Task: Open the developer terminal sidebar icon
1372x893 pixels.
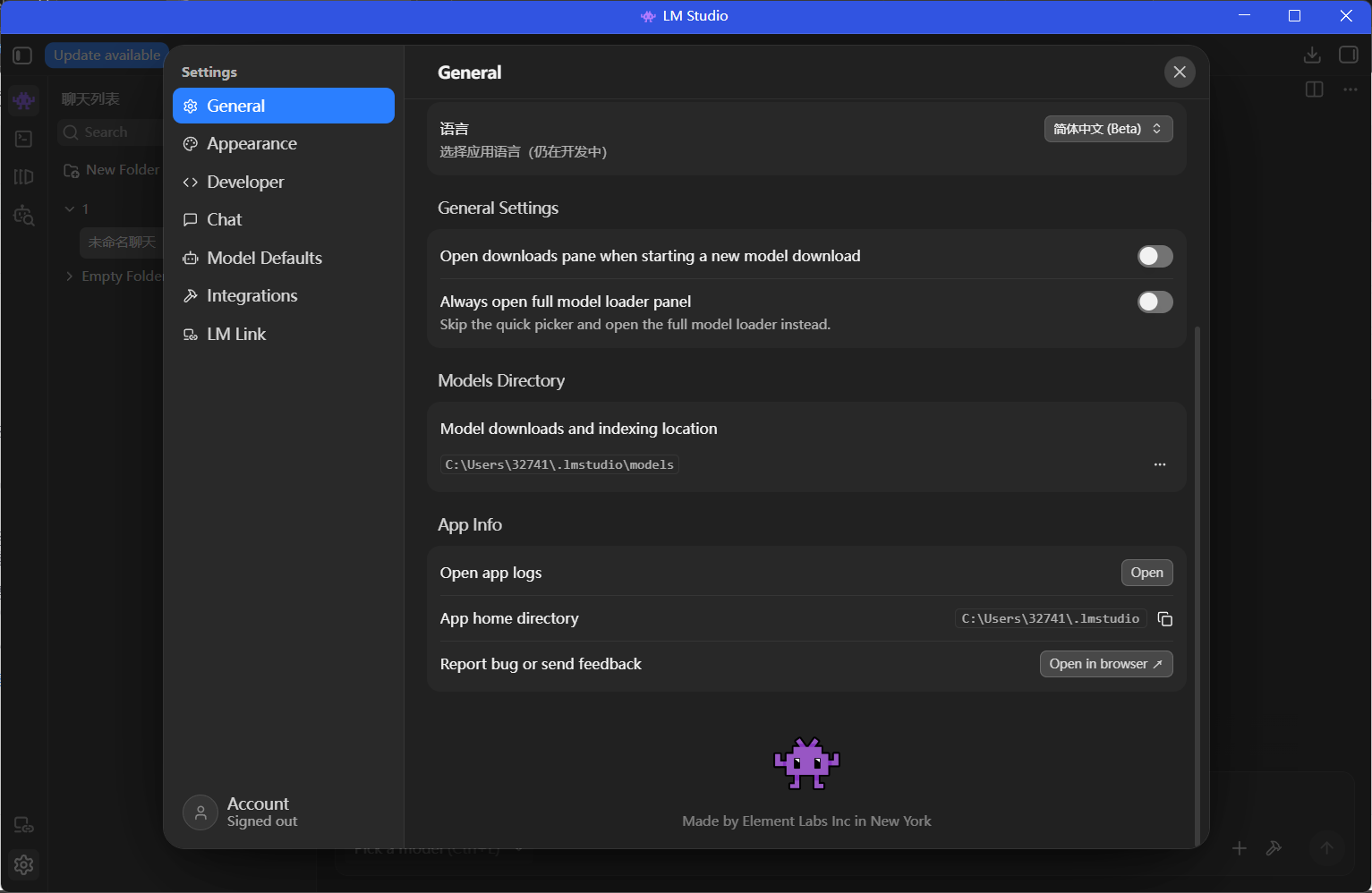Action: [24, 139]
